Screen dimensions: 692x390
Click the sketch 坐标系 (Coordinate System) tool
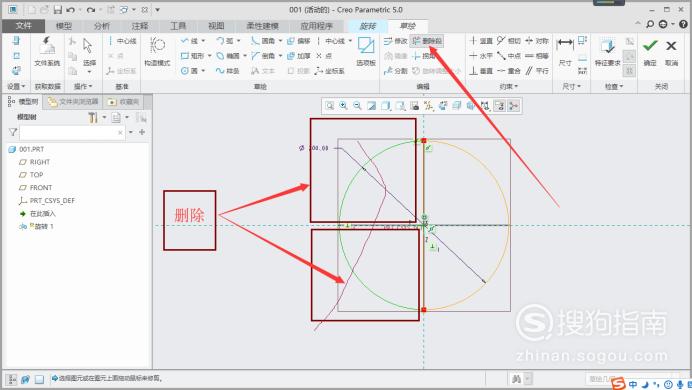(330, 71)
